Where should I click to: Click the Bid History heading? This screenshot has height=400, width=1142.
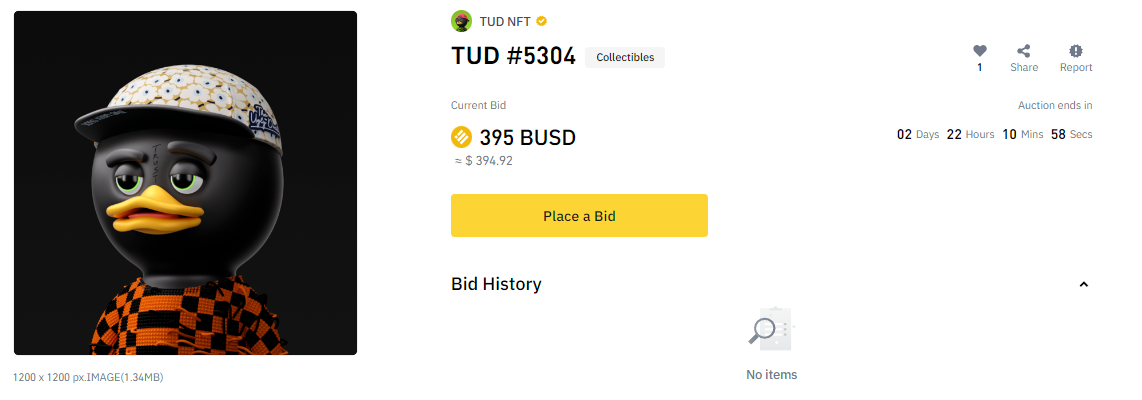tap(496, 284)
